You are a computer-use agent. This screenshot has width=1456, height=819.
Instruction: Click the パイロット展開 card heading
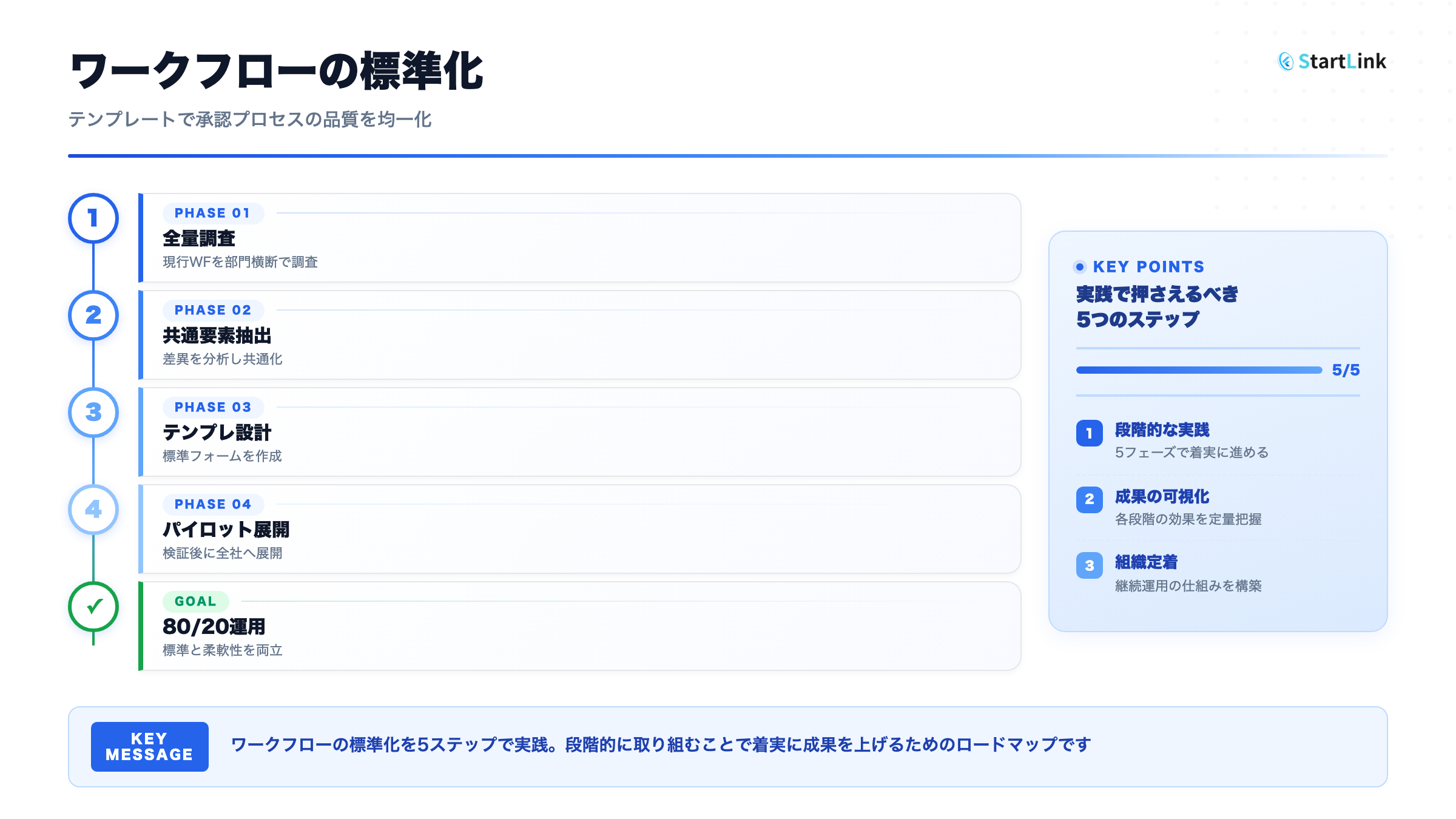tap(226, 530)
